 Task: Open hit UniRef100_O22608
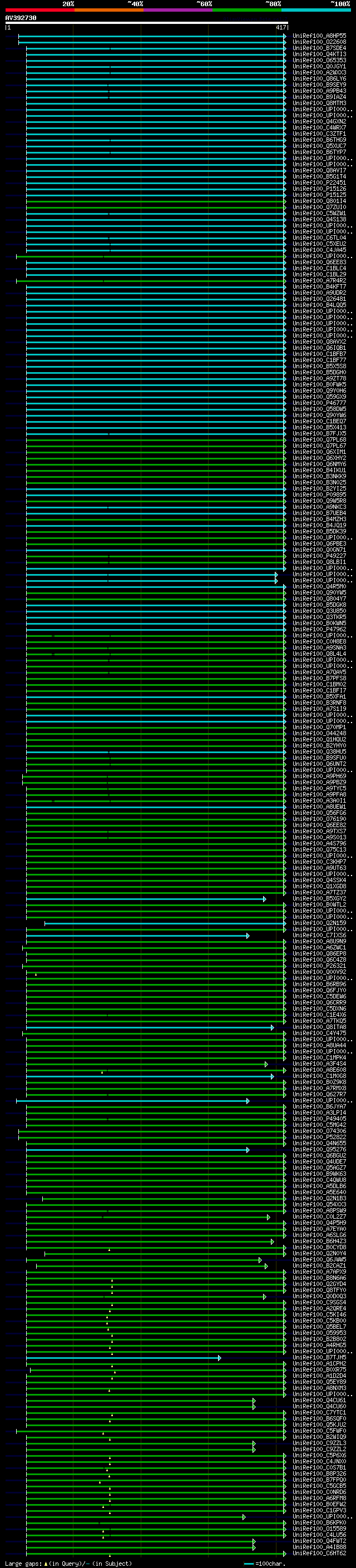(319, 42)
